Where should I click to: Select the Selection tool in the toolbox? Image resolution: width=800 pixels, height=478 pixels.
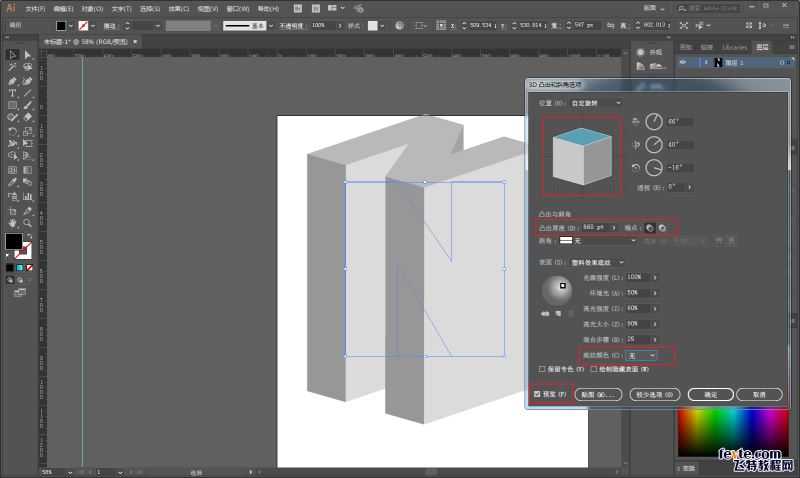(x=12, y=55)
